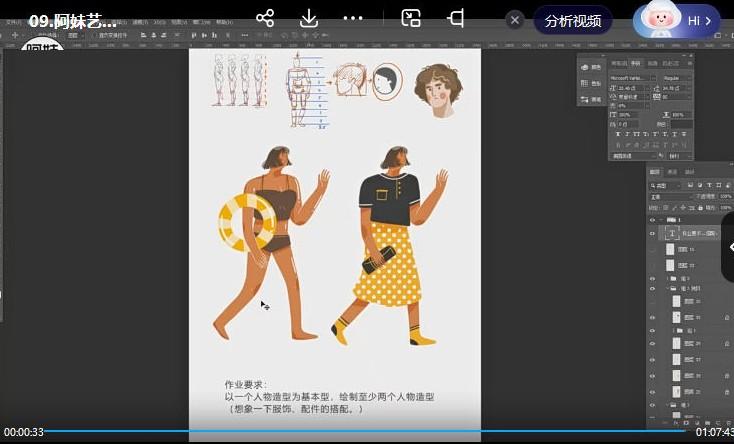Click the crop screenshot icon in the top bar
Image resolution: width=734 pixels, height=444 pixels.
(x=456, y=19)
